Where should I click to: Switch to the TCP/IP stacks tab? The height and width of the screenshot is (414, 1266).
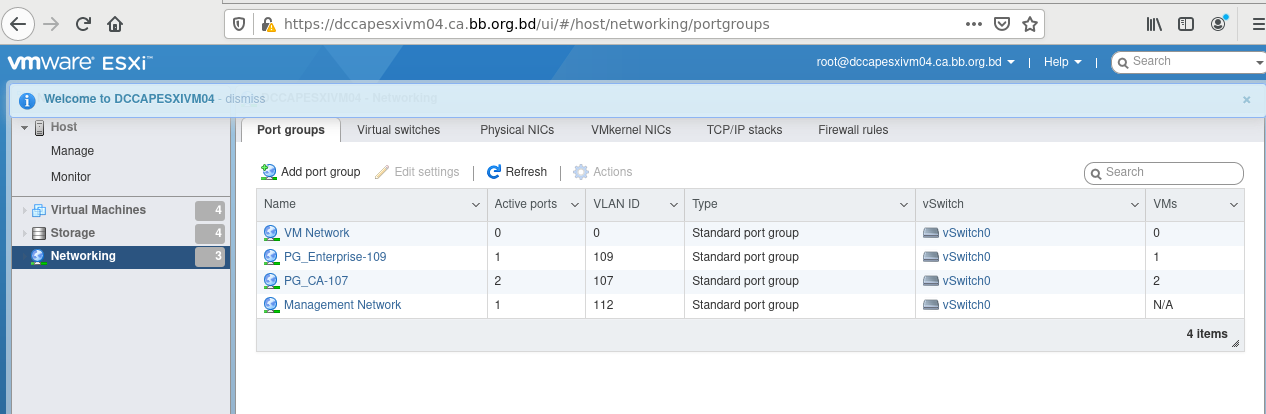tap(744, 130)
